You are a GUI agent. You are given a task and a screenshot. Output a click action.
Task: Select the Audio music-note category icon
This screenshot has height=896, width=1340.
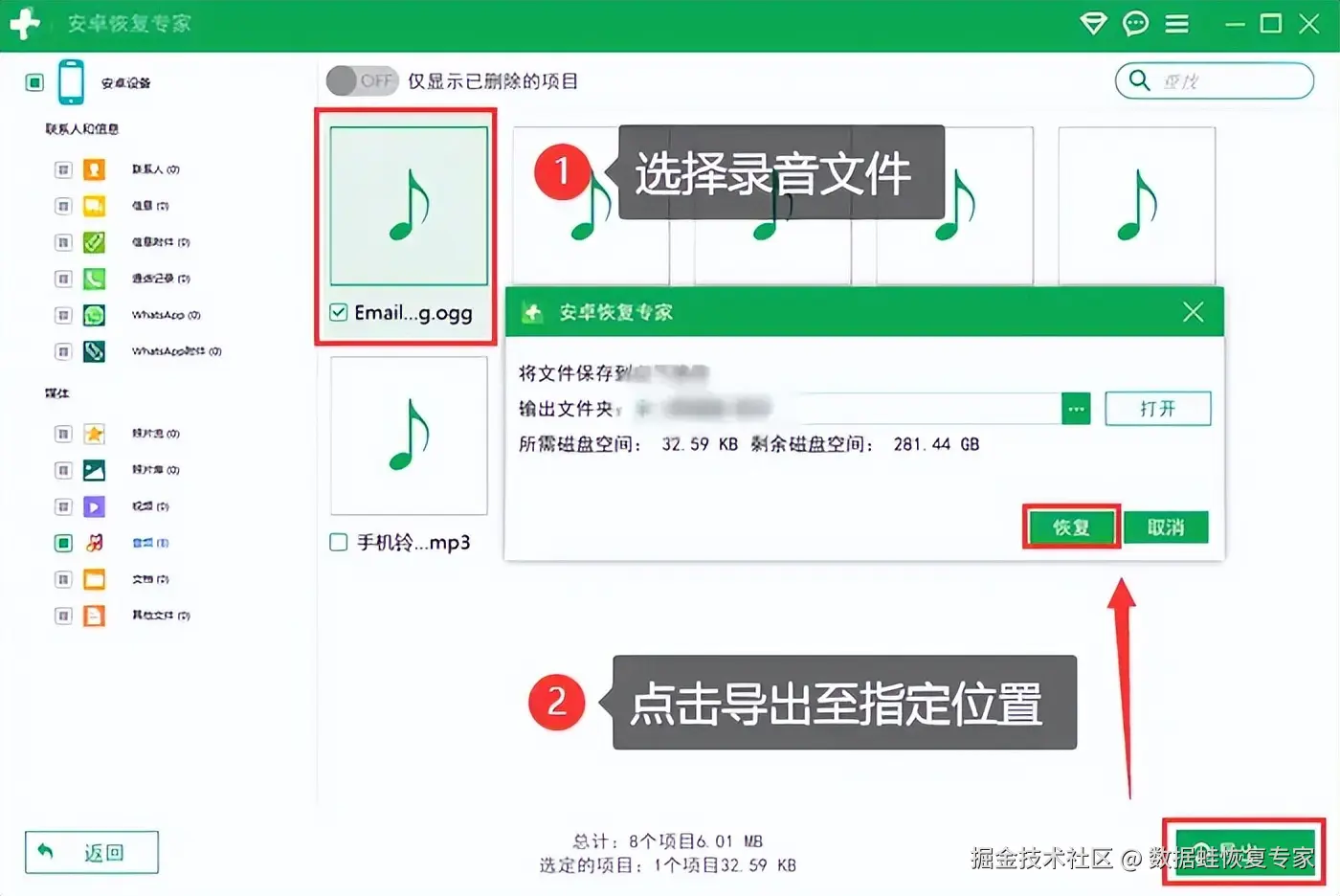[x=94, y=543]
